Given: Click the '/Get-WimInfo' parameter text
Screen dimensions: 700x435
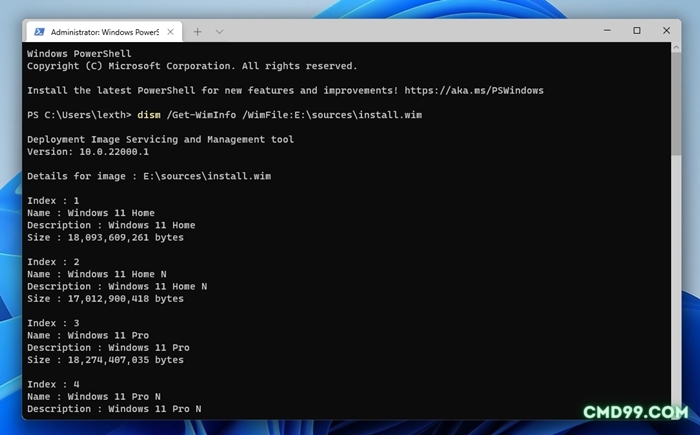Looking at the screenshot, I should coord(201,115).
